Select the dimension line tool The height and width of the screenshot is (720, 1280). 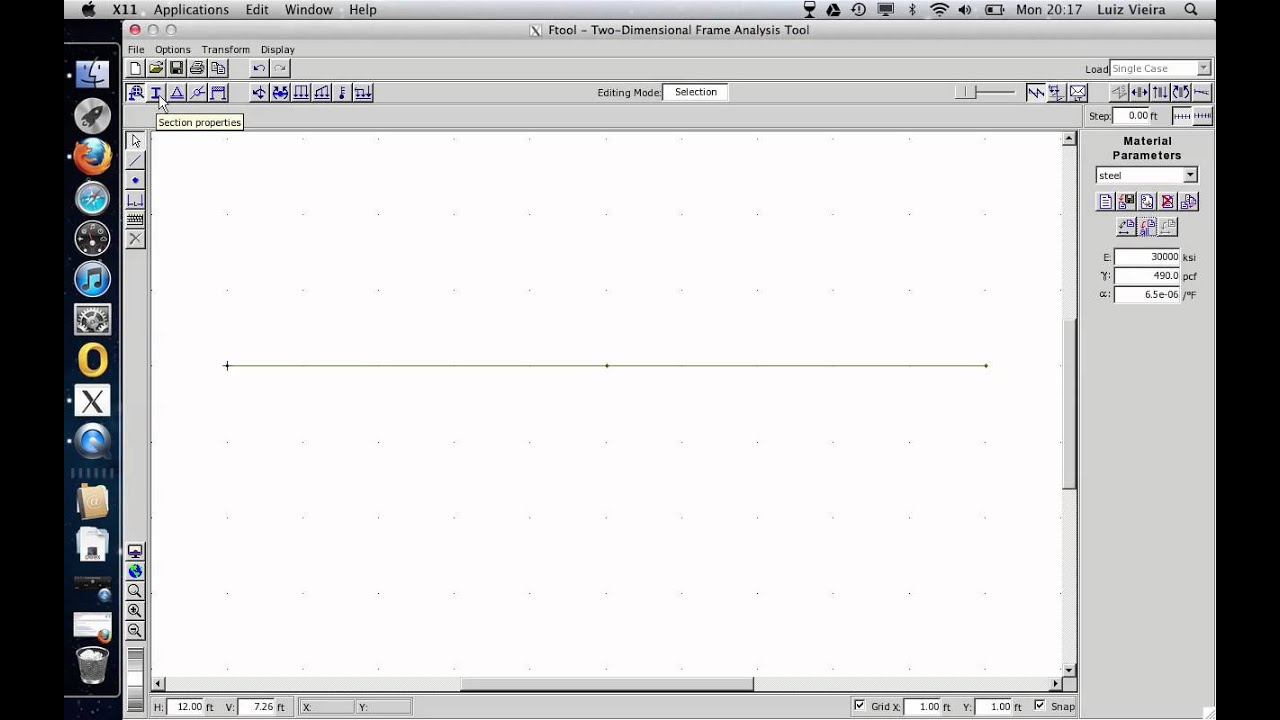(x=135, y=200)
